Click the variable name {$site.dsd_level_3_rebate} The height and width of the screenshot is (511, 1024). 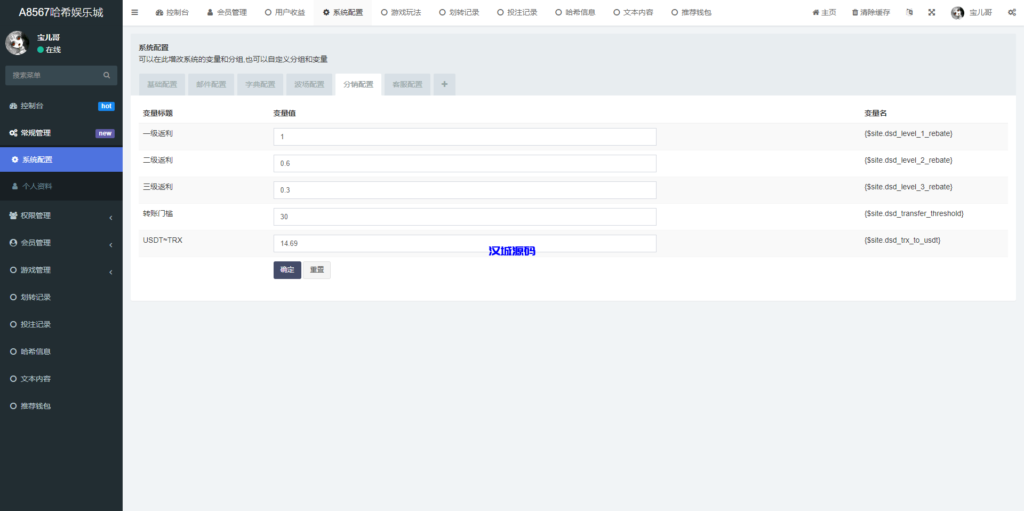(x=908, y=187)
